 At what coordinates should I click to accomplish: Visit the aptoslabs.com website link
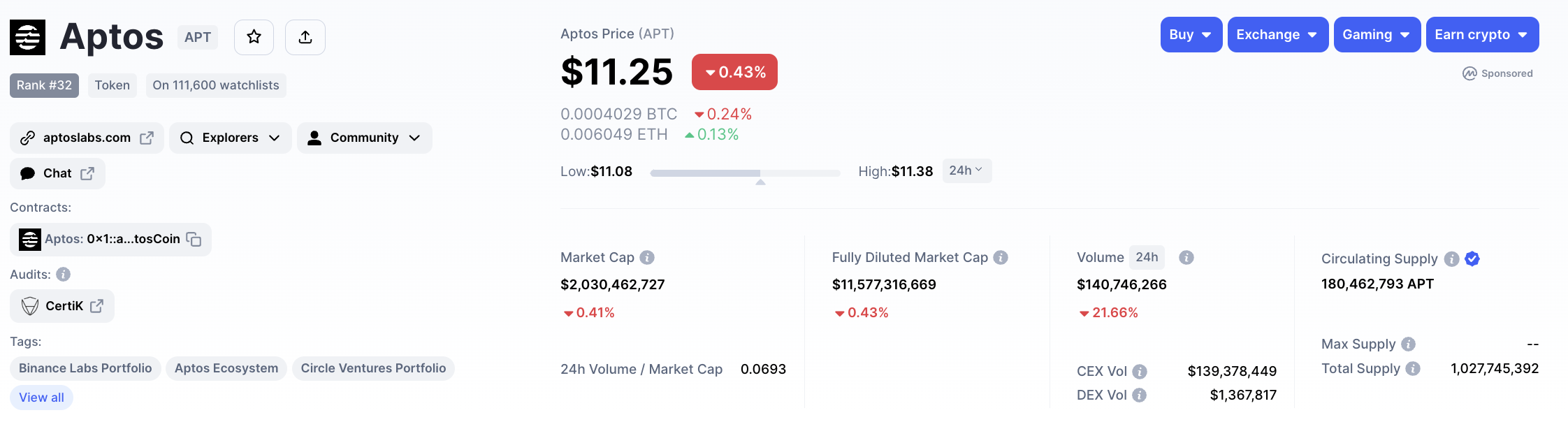click(87, 138)
